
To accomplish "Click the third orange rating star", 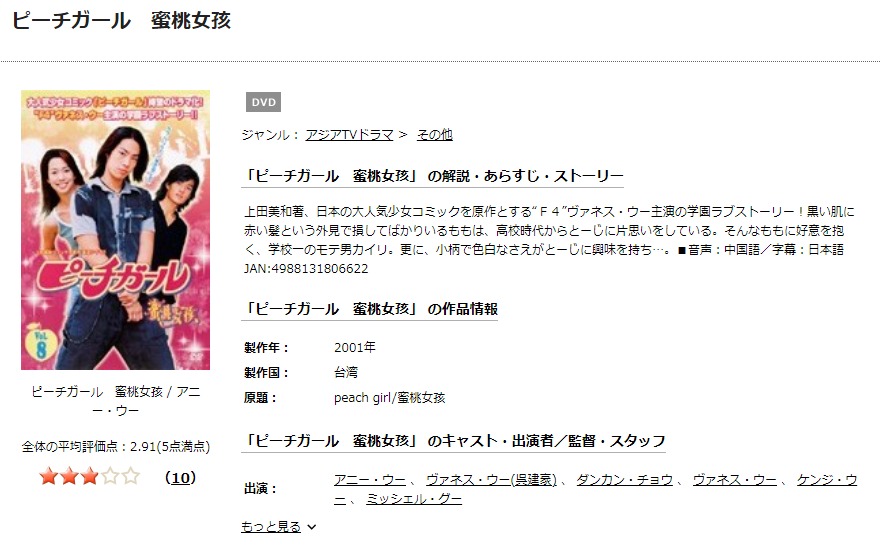I will coord(89,477).
